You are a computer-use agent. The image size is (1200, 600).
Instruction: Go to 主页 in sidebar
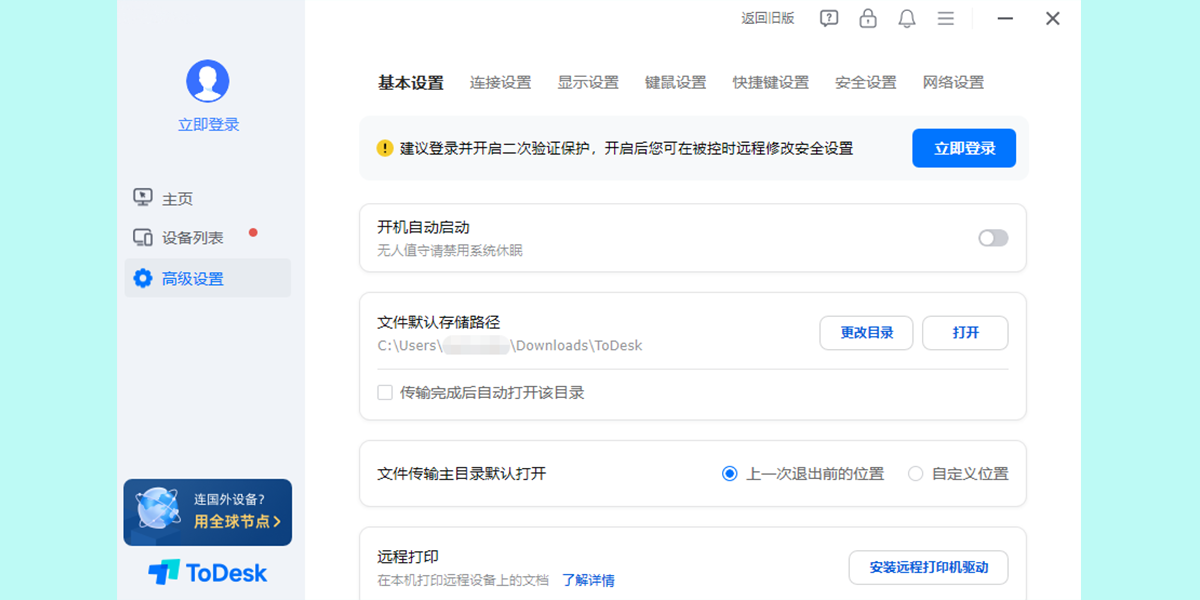coord(177,199)
